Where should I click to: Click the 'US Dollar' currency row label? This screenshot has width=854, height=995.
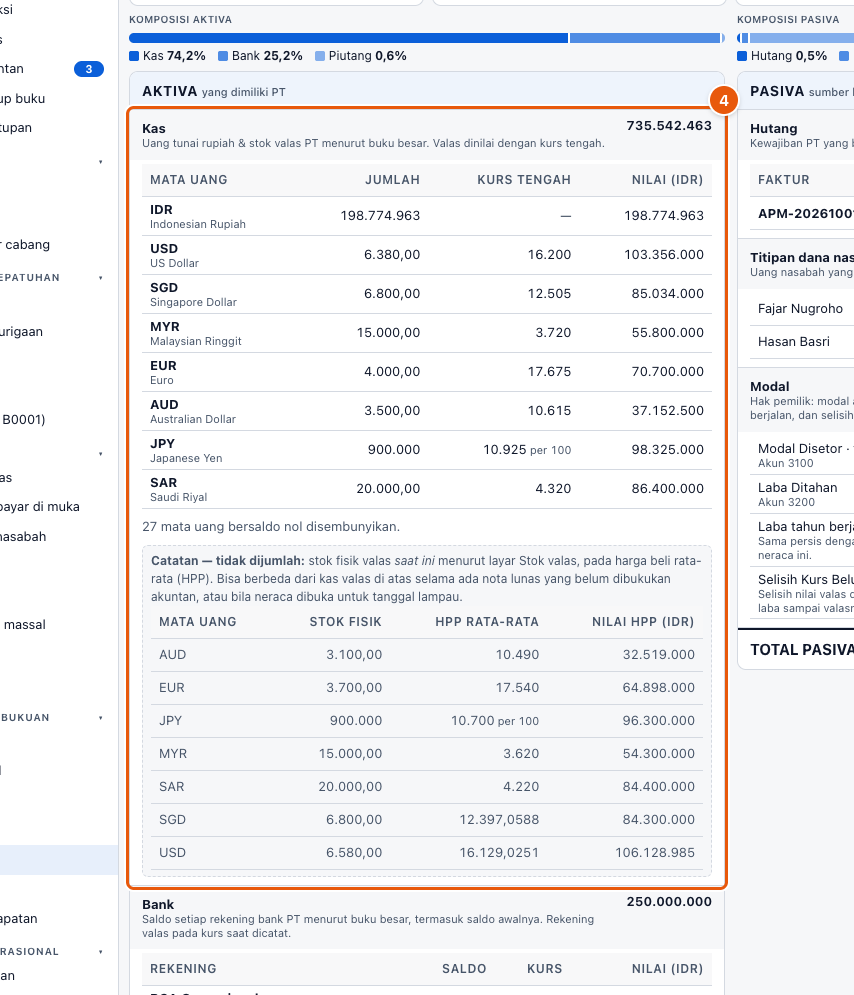tap(174, 263)
